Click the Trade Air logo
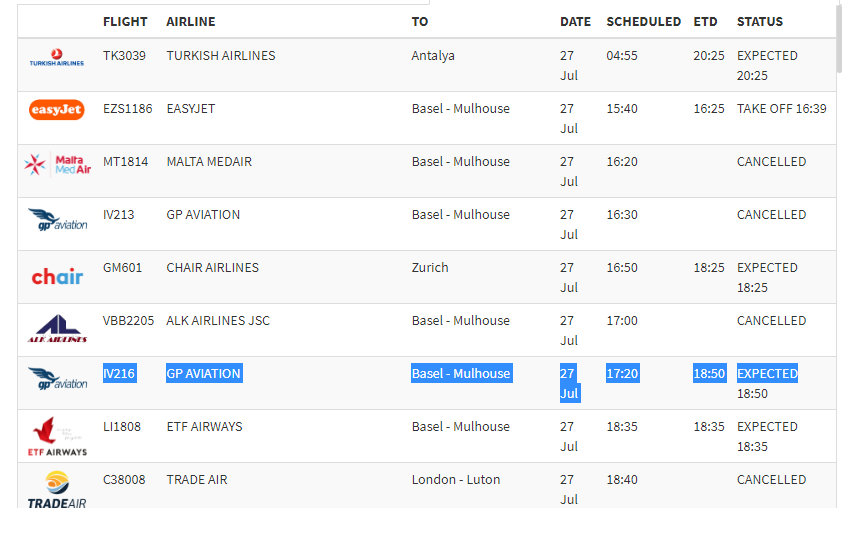Image resolution: width=860 pixels, height=536 pixels. [57, 488]
